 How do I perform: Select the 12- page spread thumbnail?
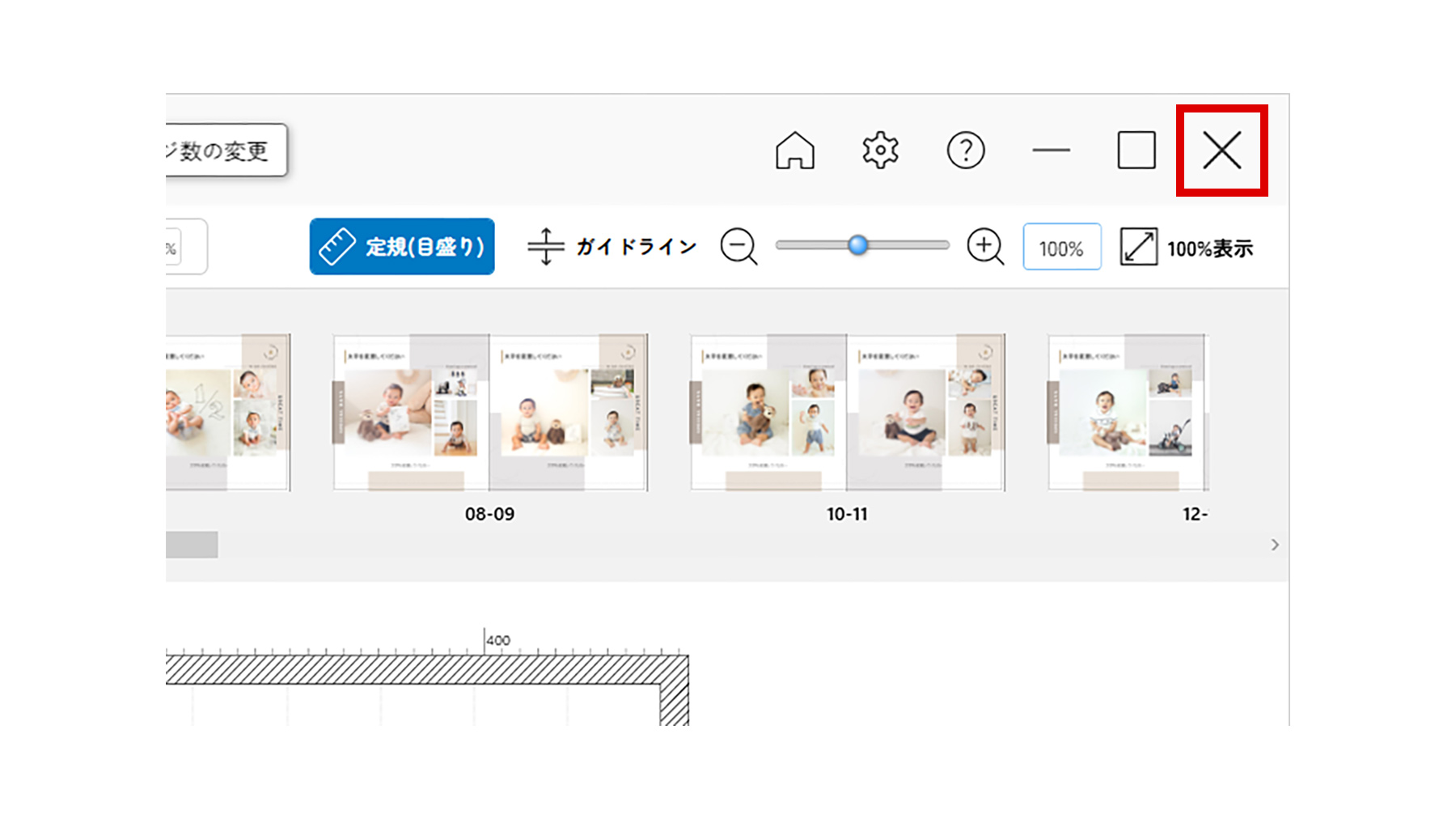(x=1128, y=412)
